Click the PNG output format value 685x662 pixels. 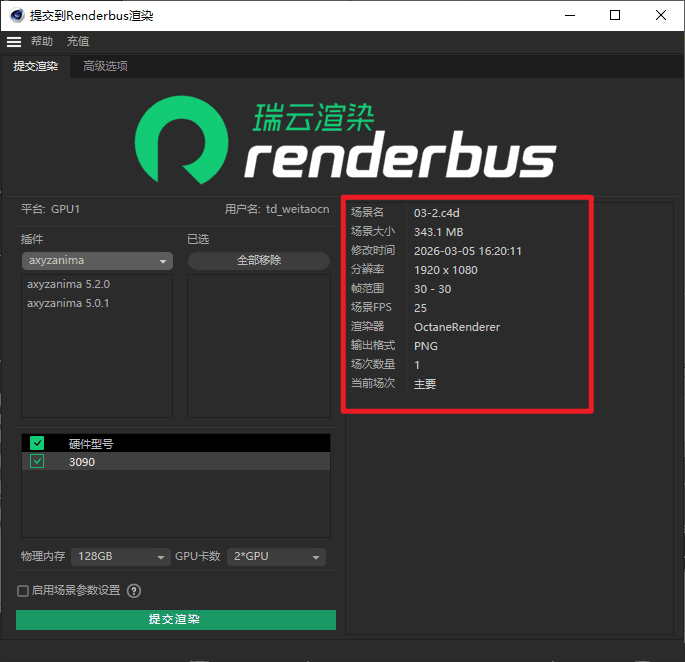point(426,346)
